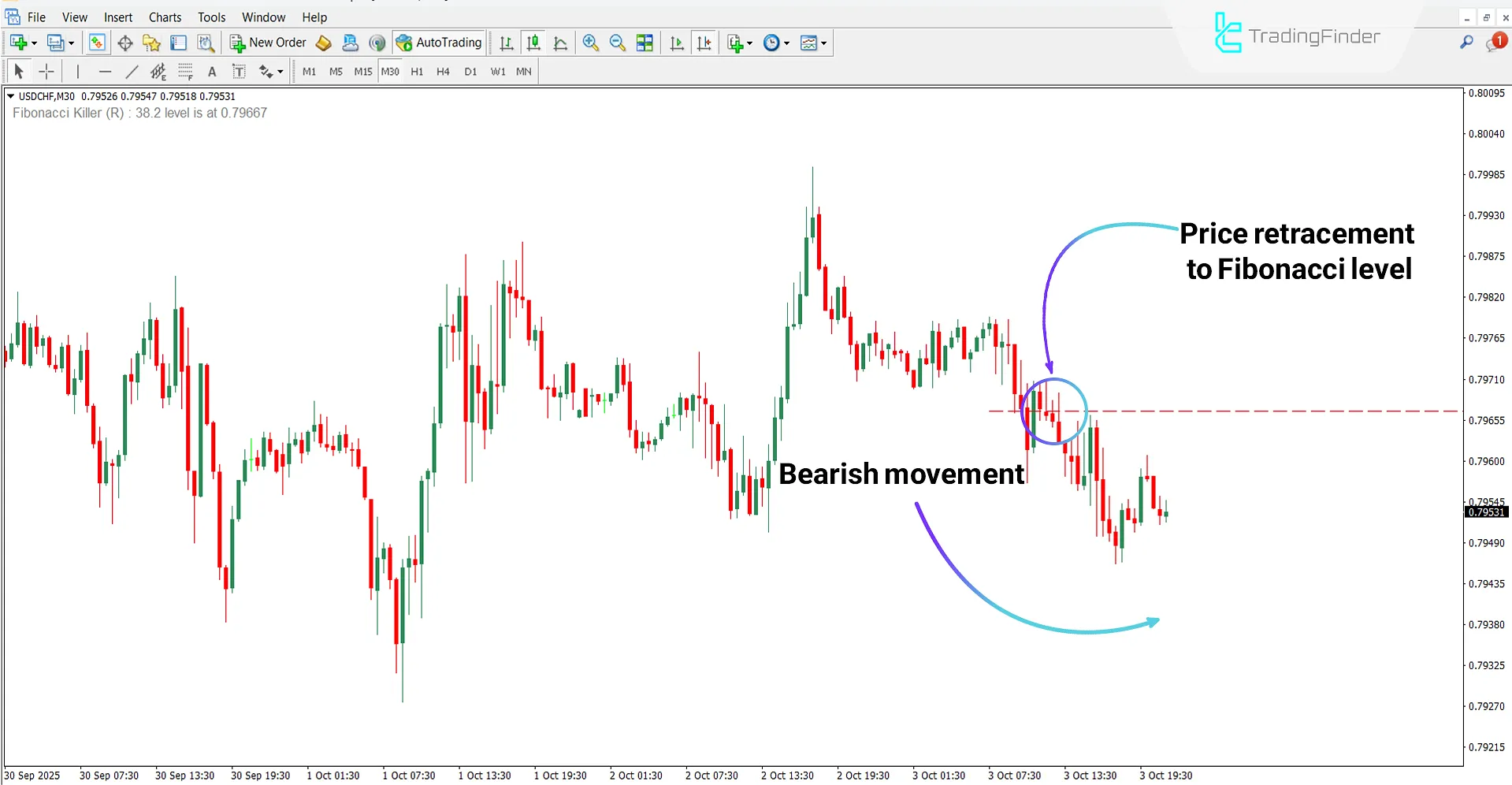Click the New Order button
This screenshot has height=785, width=1512.
(268, 43)
